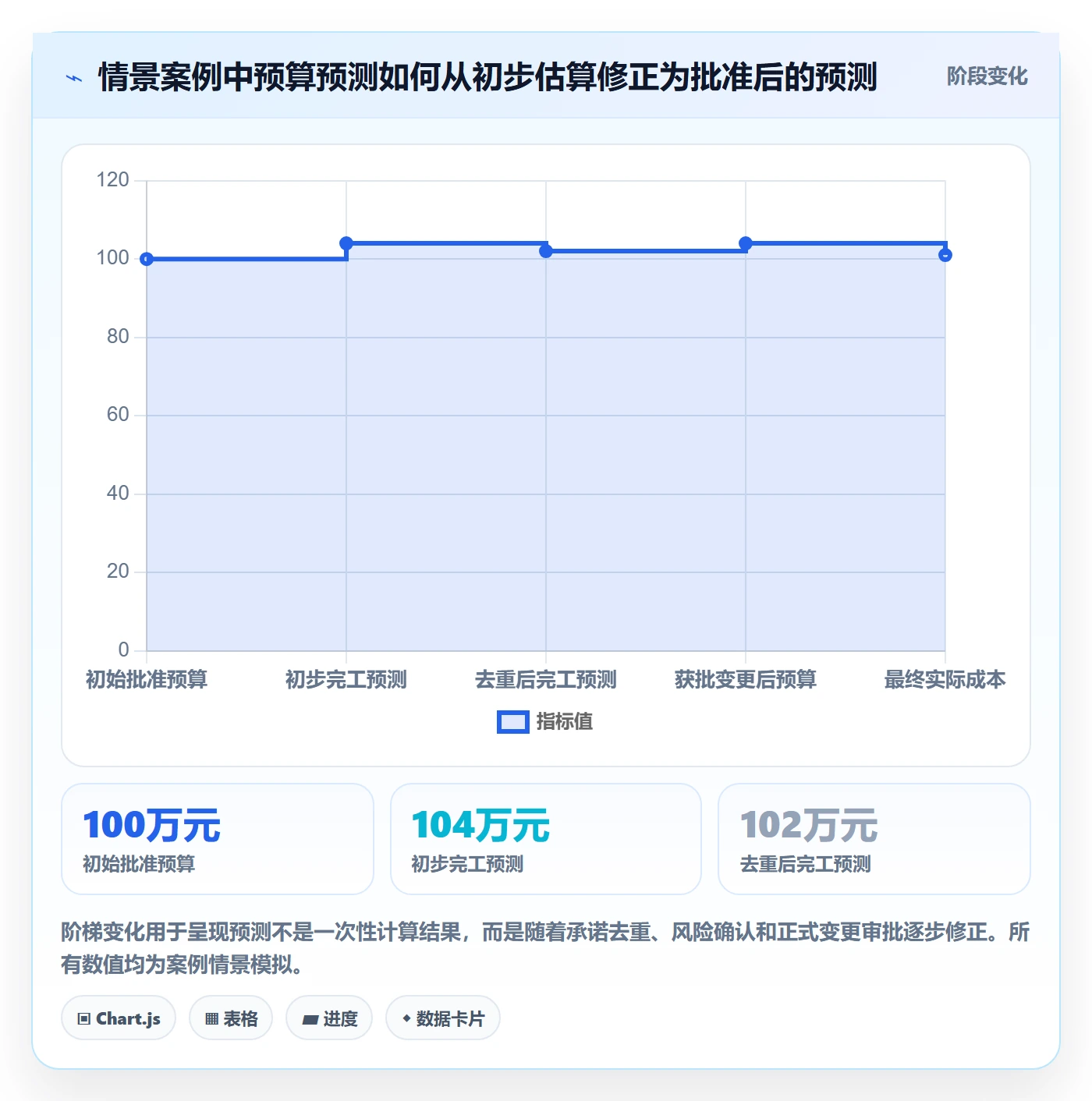Click the 最终实际成本 x-axis label
The width and height of the screenshot is (1092, 1101).
[945, 680]
